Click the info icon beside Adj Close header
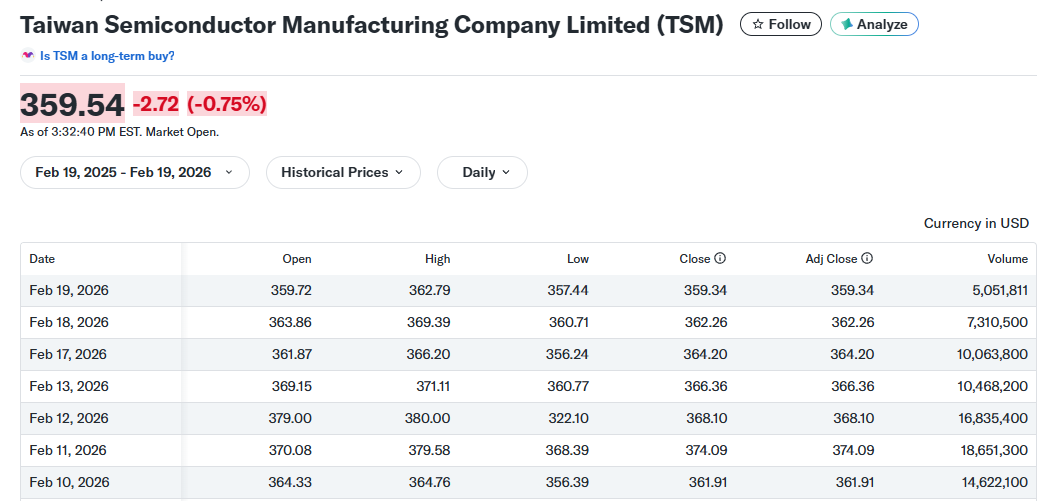This screenshot has height=501, width=1058. pyautogui.click(x=867, y=259)
